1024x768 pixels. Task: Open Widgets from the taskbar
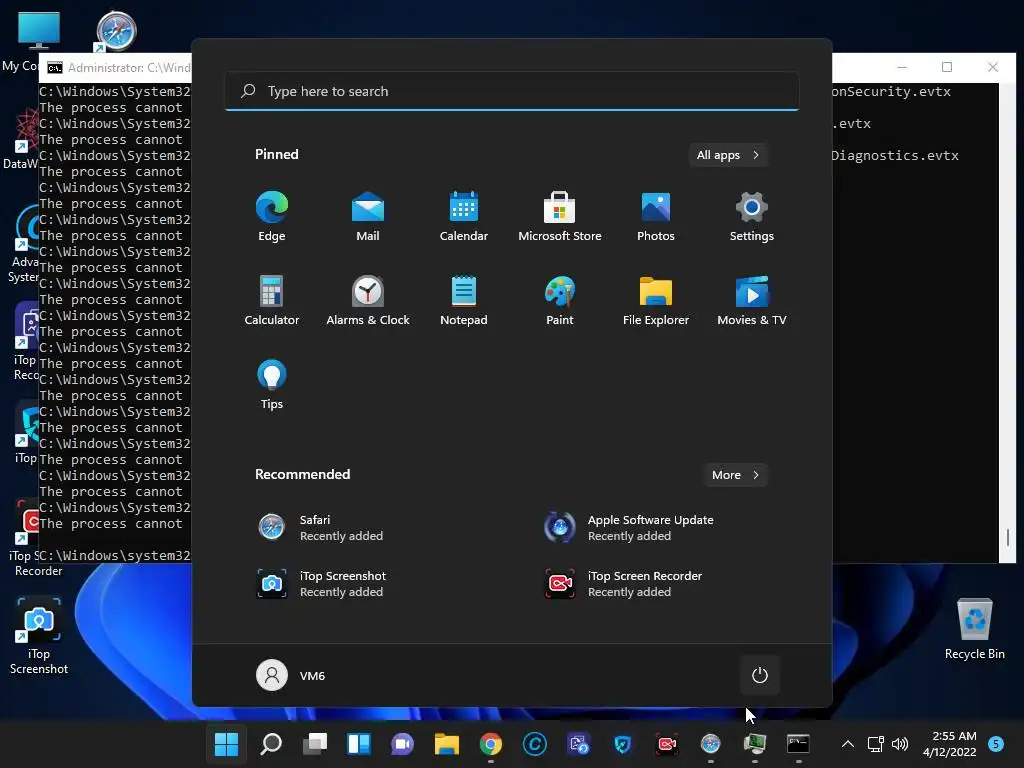tap(359, 744)
